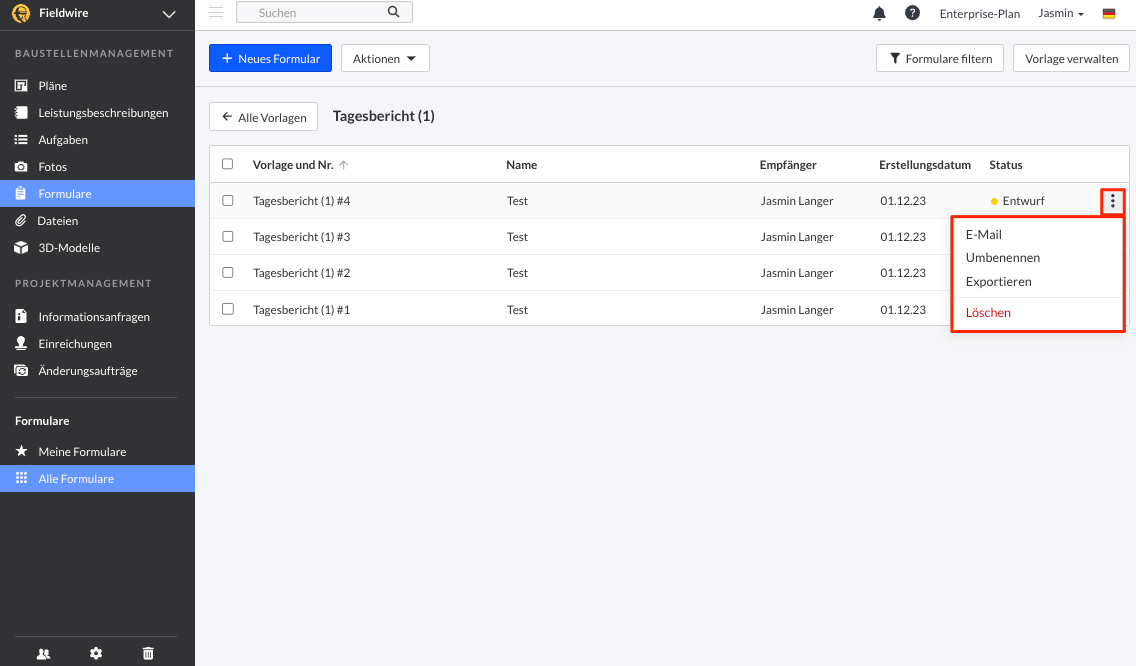Click the three-dot menu for Tagesbericht #4

pos(1113,201)
